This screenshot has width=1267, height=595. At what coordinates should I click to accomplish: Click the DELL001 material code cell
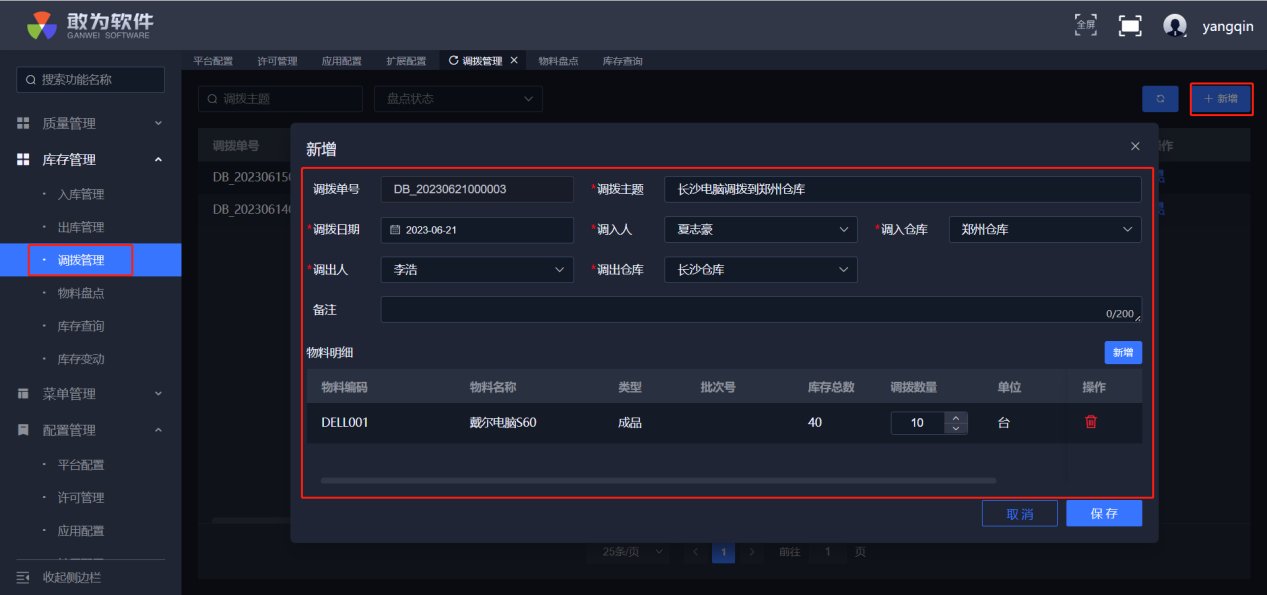345,423
